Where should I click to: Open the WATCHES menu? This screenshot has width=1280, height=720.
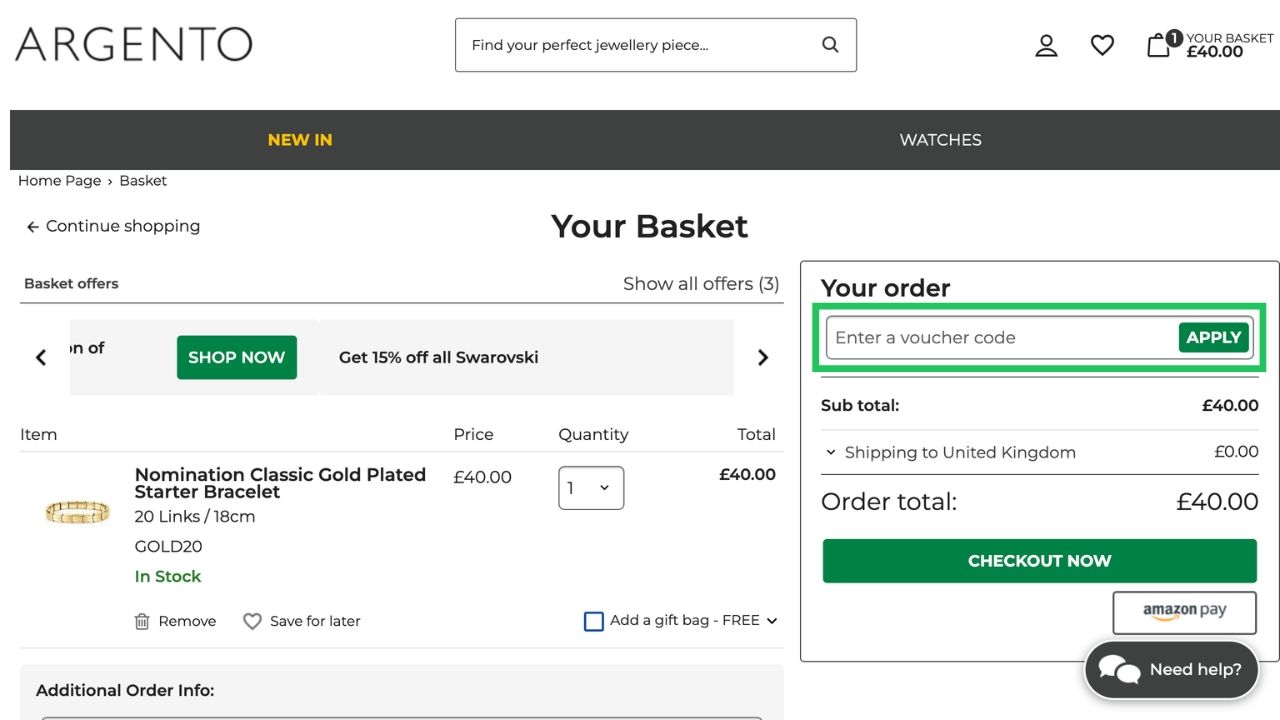pos(940,140)
